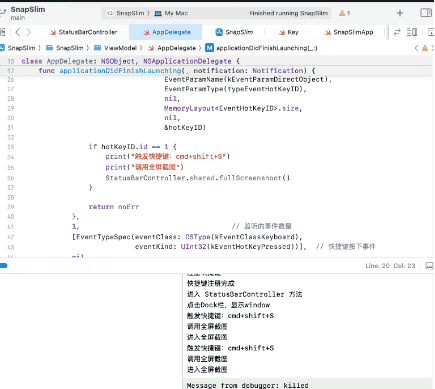Click the SnapSlim project title
Image resolution: width=435 pixels, height=389 pixels.
pyautogui.click(x=28, y=9)
